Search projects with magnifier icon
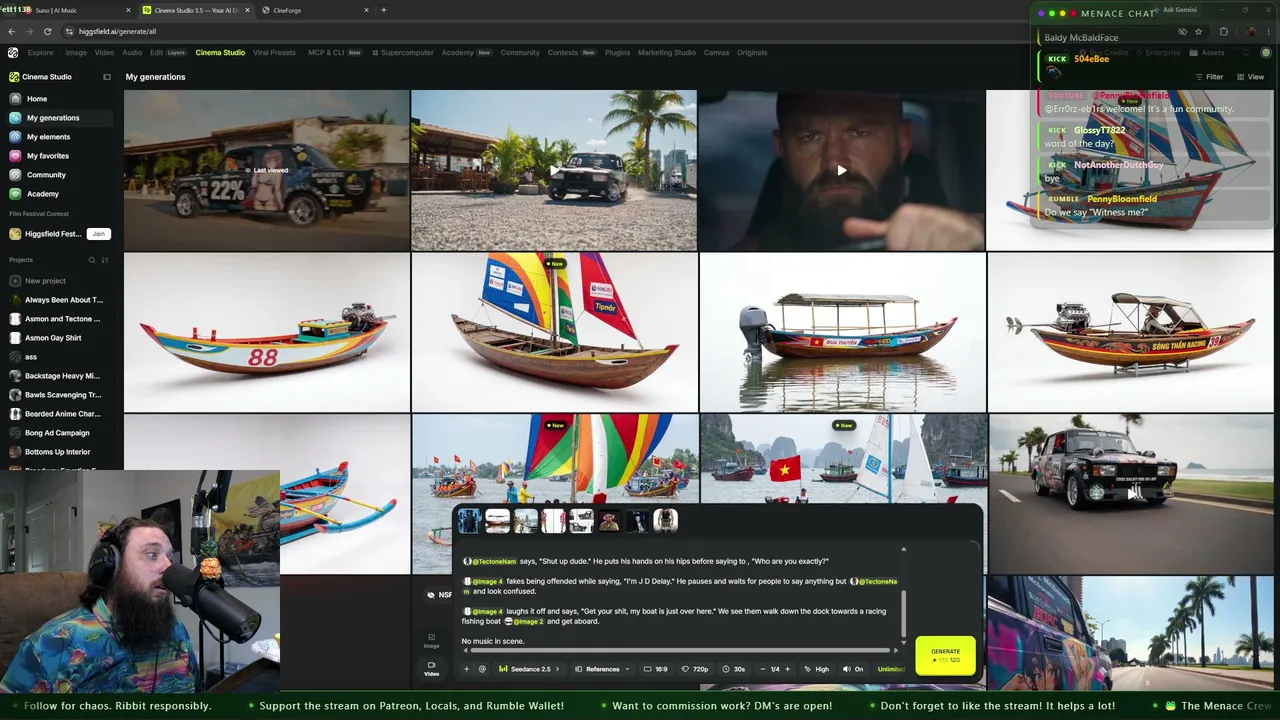Image resolution: width=1280 pixels, height=720 pixels. pos(92,260)
